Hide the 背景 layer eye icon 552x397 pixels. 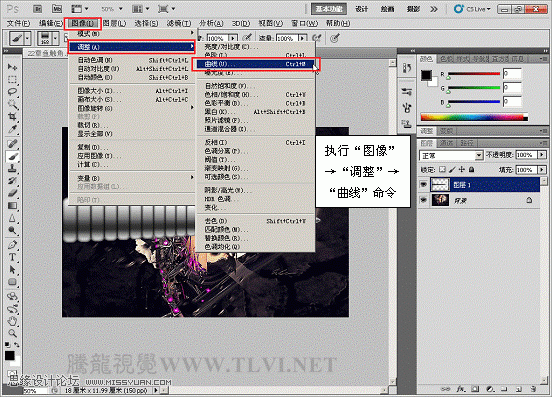[x=424, y=200]
